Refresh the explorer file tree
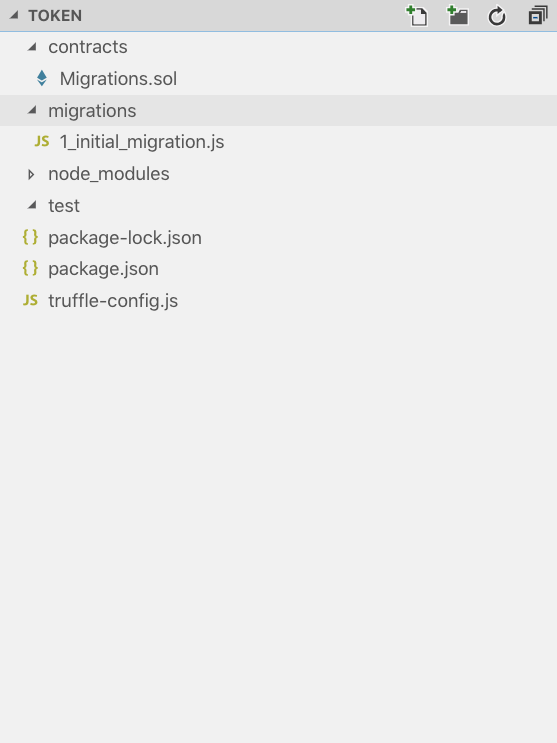Image resolution: width=557 pixels, height=743 pixels. click(497, 16)
